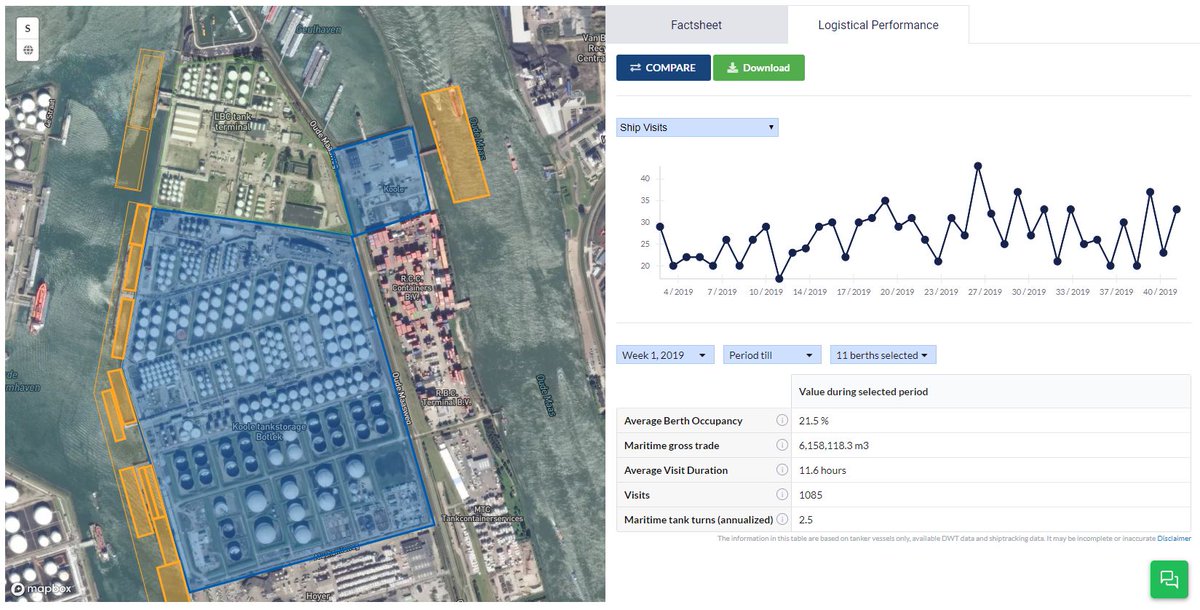Click the Maritime gross trade label
Viewport: 1200px width, 610px height.
(672, 445)
